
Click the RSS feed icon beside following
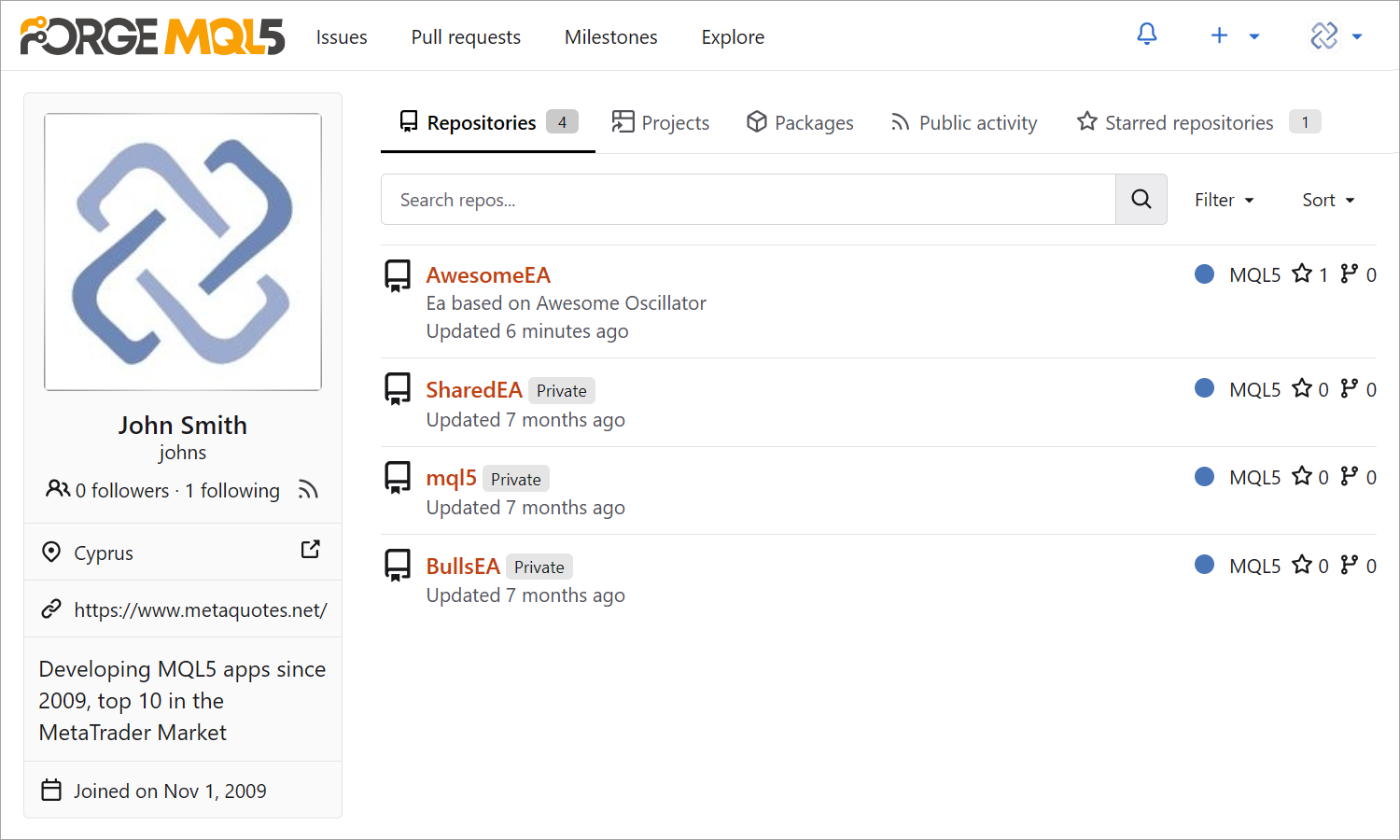[308, 490]
